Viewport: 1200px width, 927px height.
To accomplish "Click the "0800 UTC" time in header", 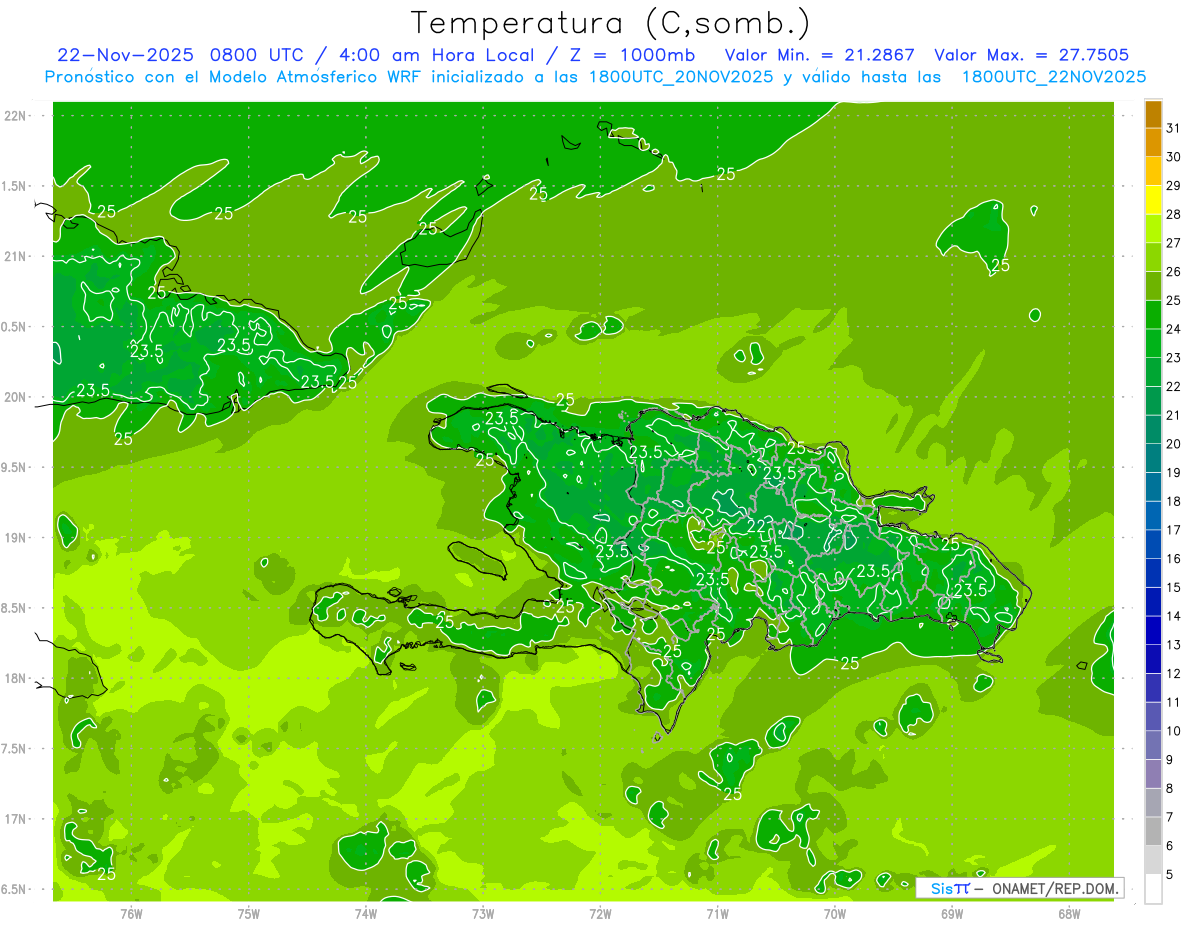I will [257, 55].
